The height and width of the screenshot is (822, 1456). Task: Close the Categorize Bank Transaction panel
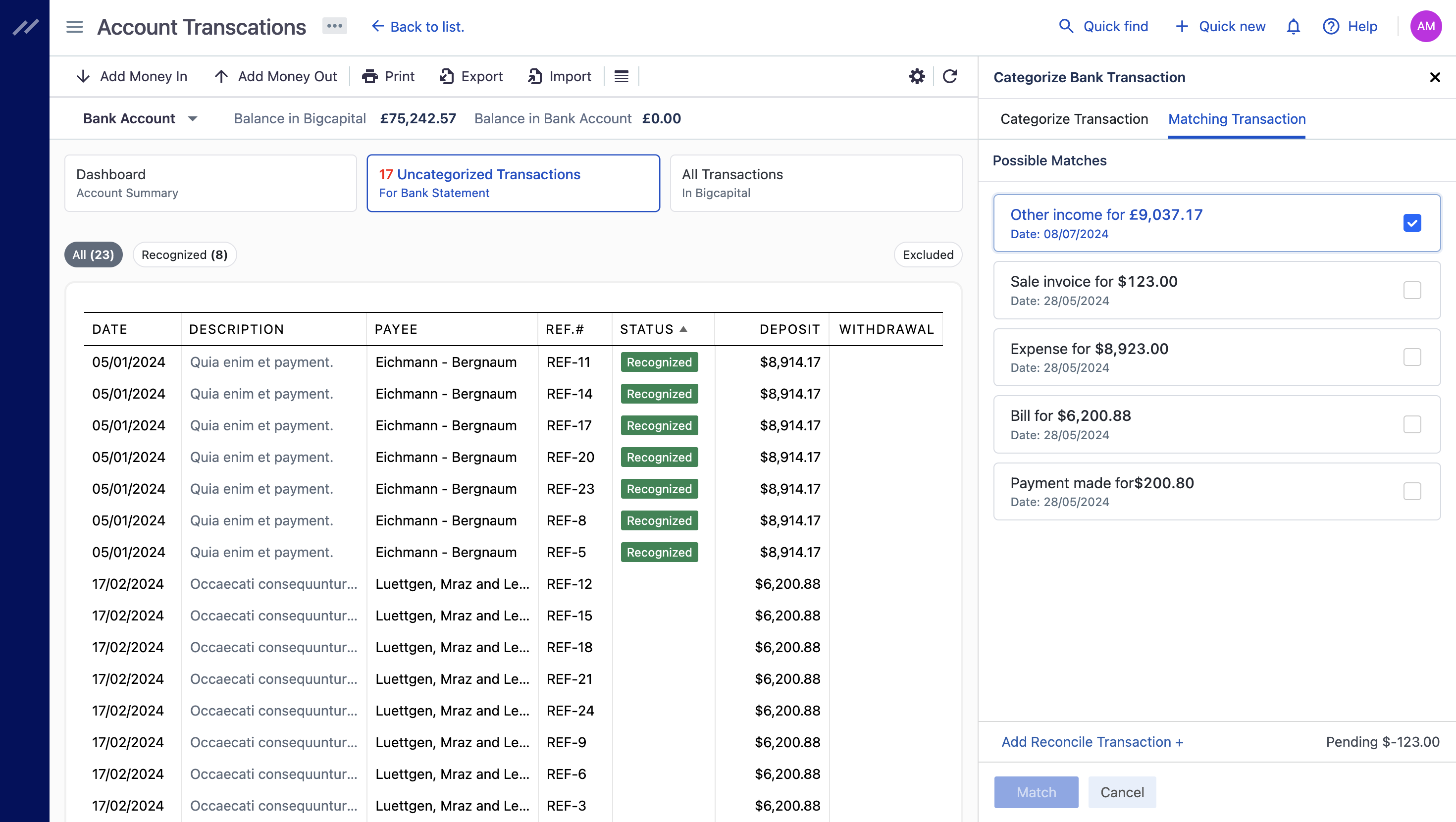[x=1435, y=77]
